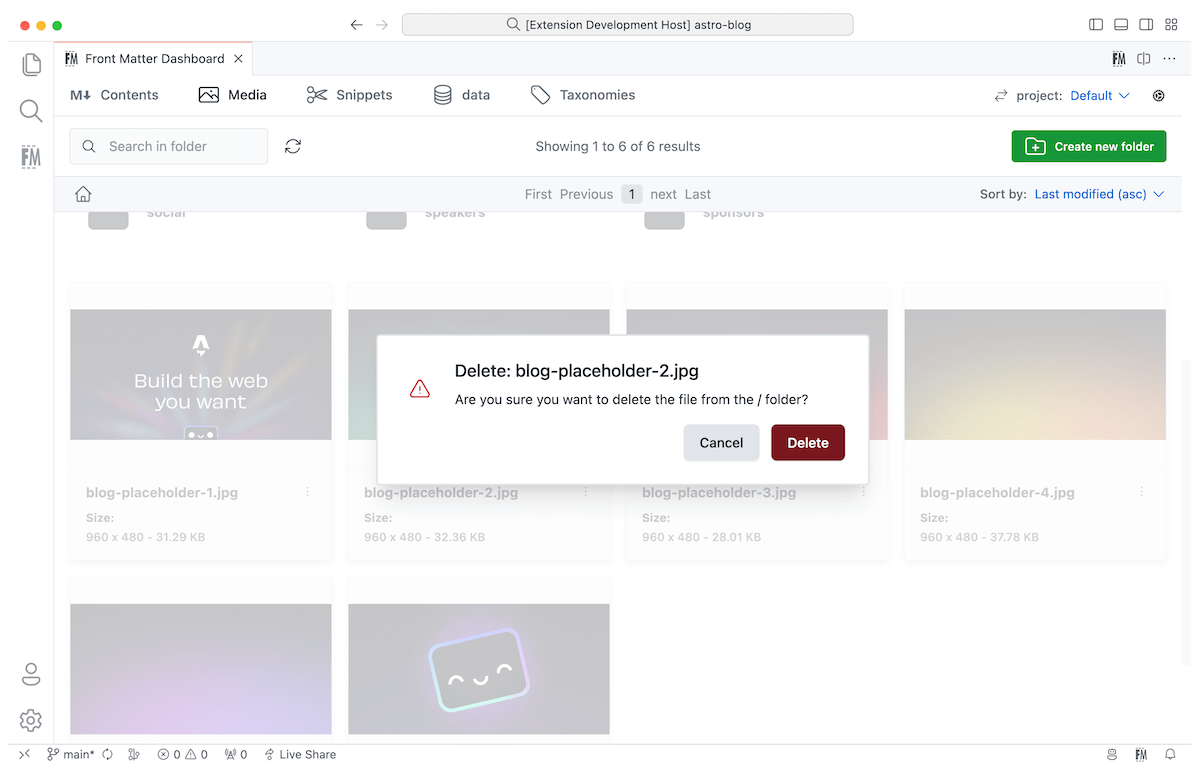1200x773 pixels.
Task: Open the editor more actions ellipsis menu
Action: 1169,59
